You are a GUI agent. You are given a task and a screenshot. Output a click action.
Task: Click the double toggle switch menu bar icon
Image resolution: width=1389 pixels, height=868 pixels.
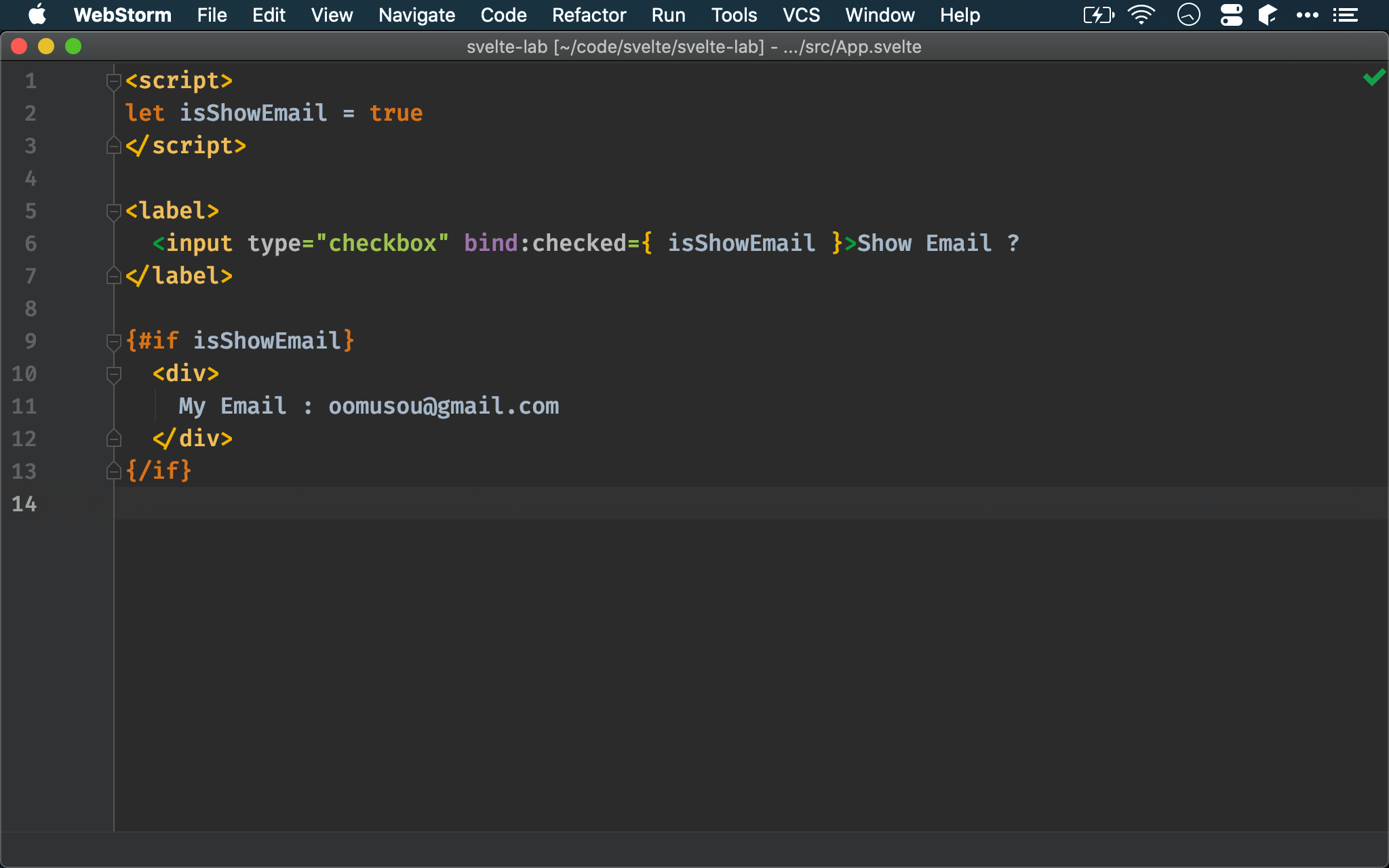(x=1231, y=14)
